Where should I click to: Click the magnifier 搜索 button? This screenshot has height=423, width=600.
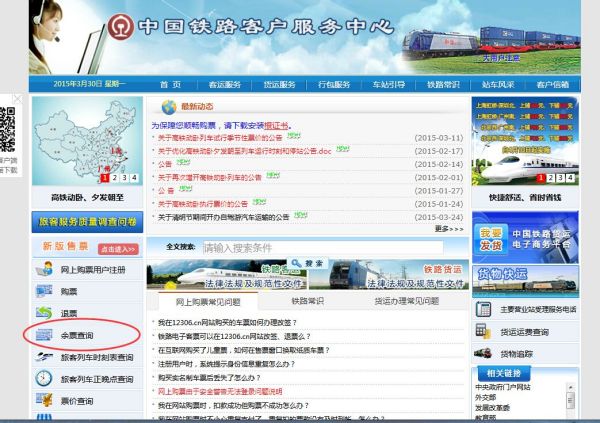point(307,263)
